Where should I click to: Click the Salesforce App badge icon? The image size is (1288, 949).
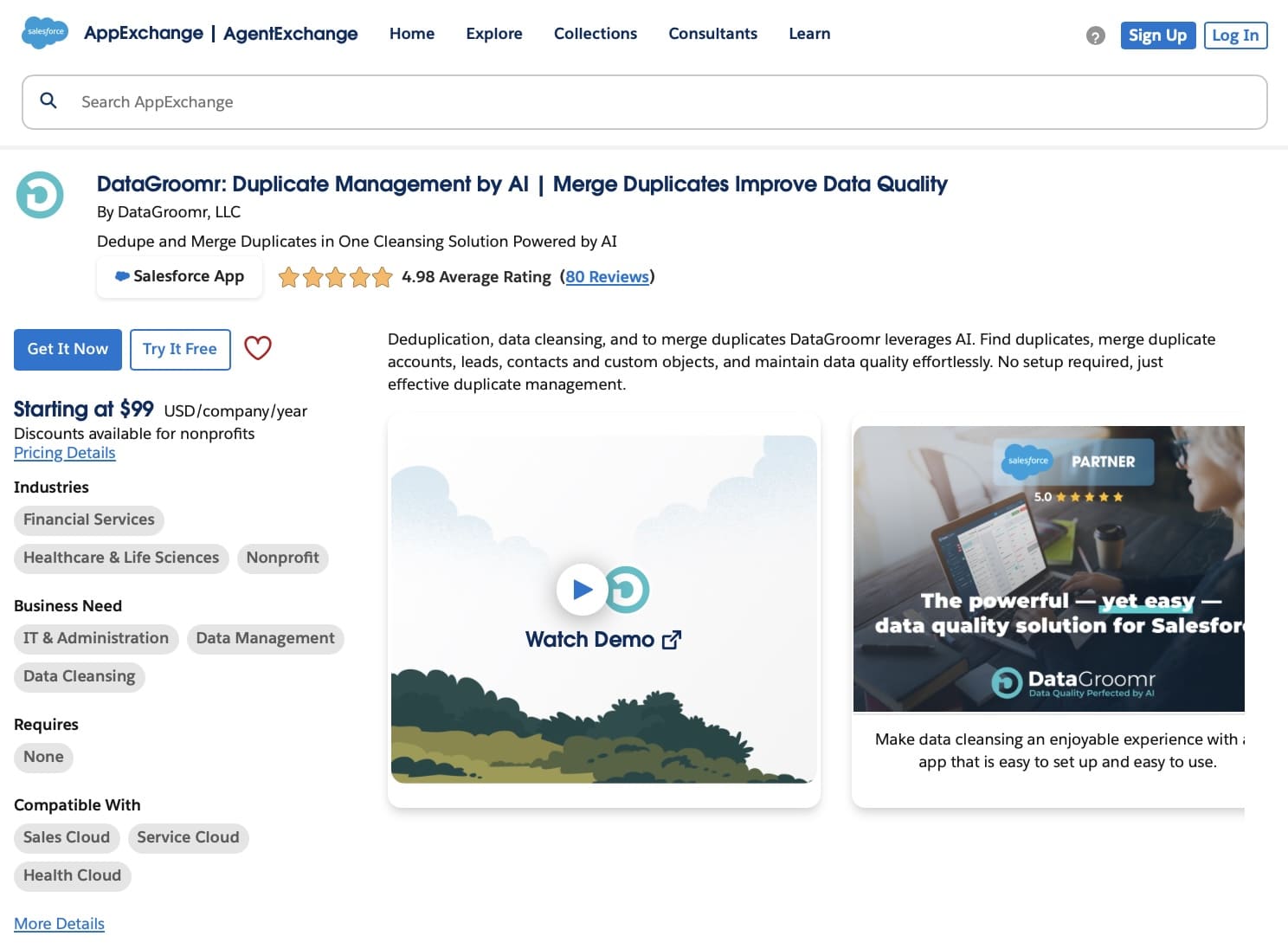(x=121, y=276)
